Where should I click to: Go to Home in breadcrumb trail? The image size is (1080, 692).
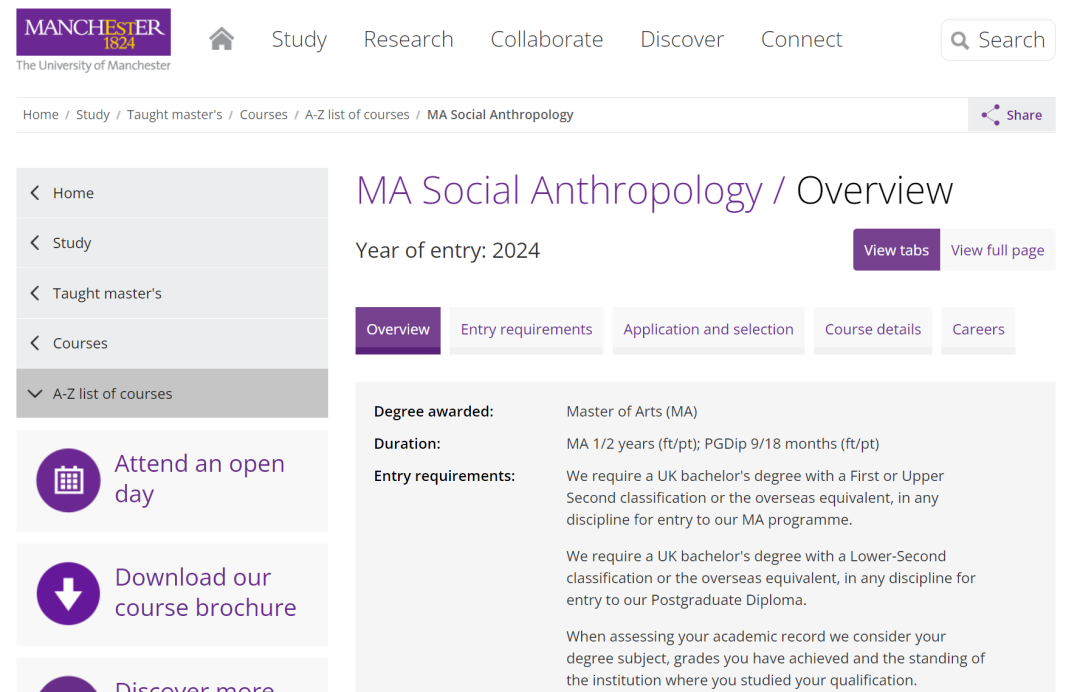tap(41, 114)
